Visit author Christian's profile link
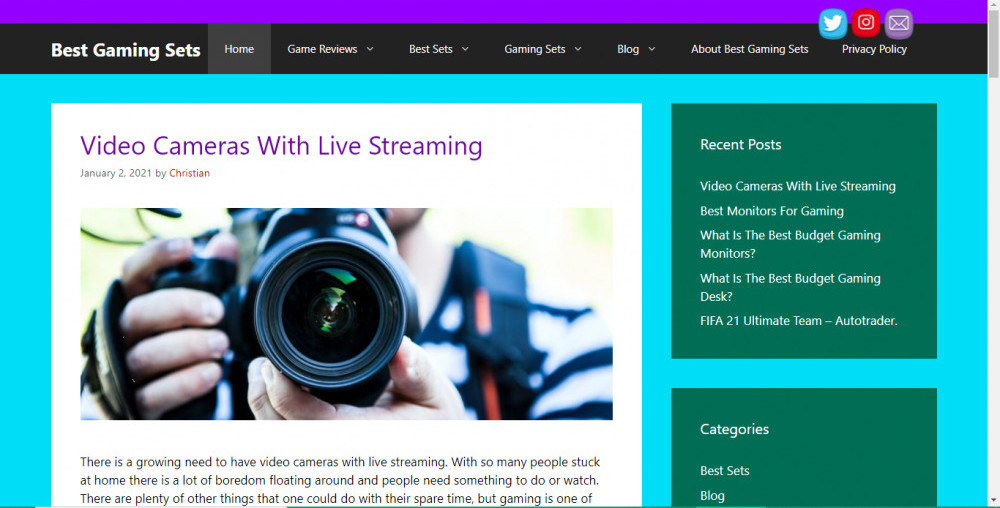Image resolution: width=1000 pixels, height=508 pixels. click(x=189, y=173)
